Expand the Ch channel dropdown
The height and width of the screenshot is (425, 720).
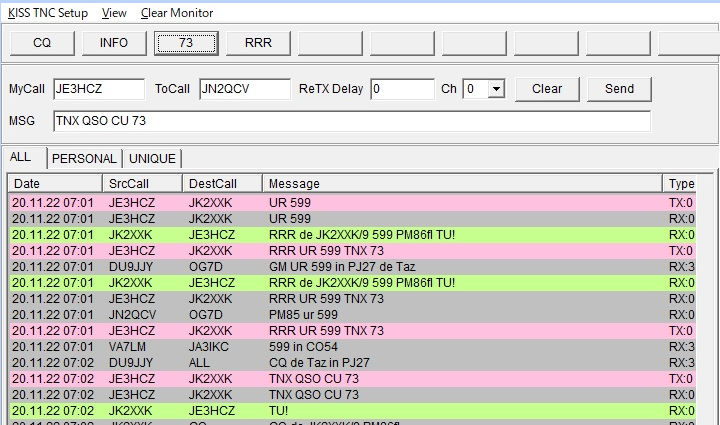(x=496, y=89)
